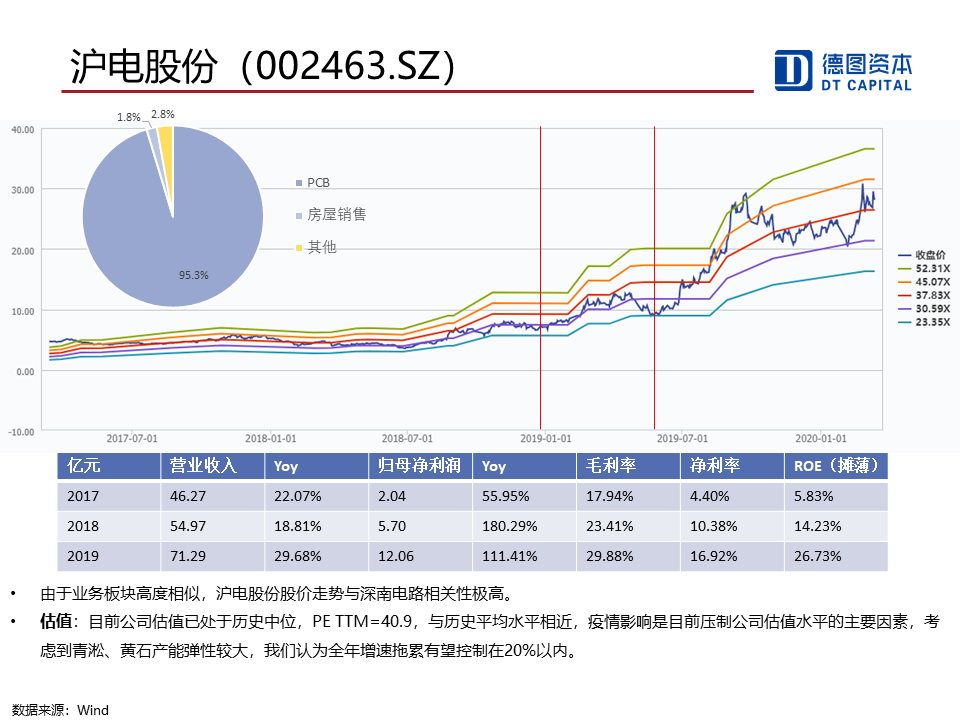Image resolution: width=960 pixels, height=720 pixels.
Task: Click the 2019 row label
Action: pos(83,556)
